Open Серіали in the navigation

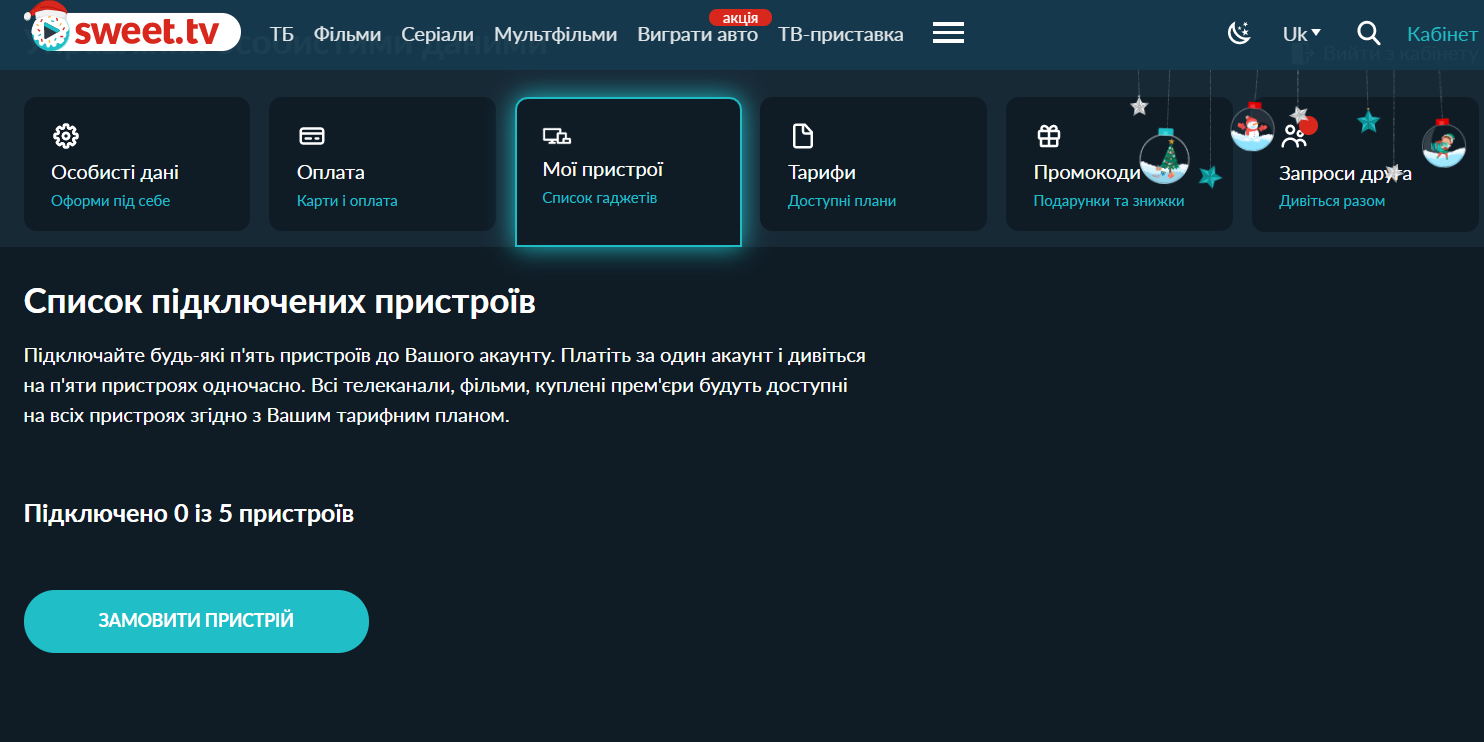pos(437,34)
